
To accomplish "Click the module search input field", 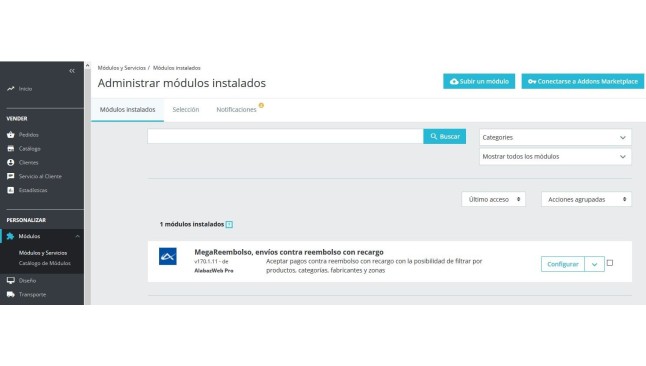I will 286,136.
